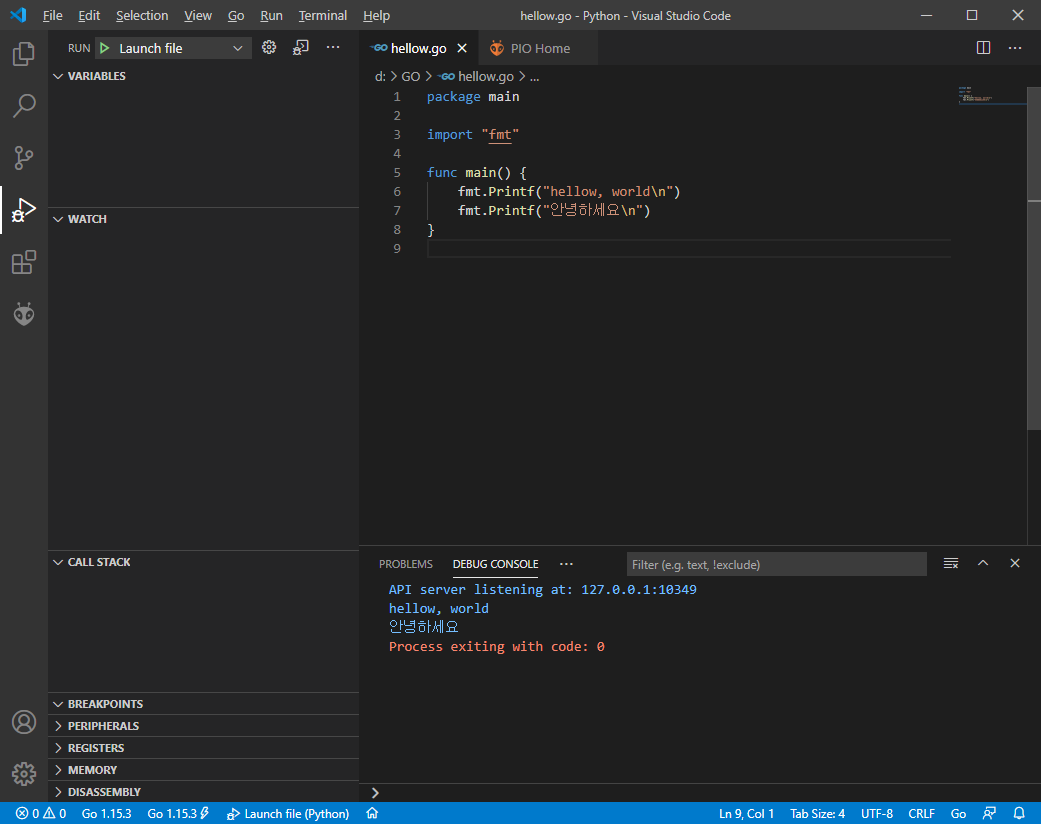Click Launch file (Python) in status bar

click(x=288, y=813)
